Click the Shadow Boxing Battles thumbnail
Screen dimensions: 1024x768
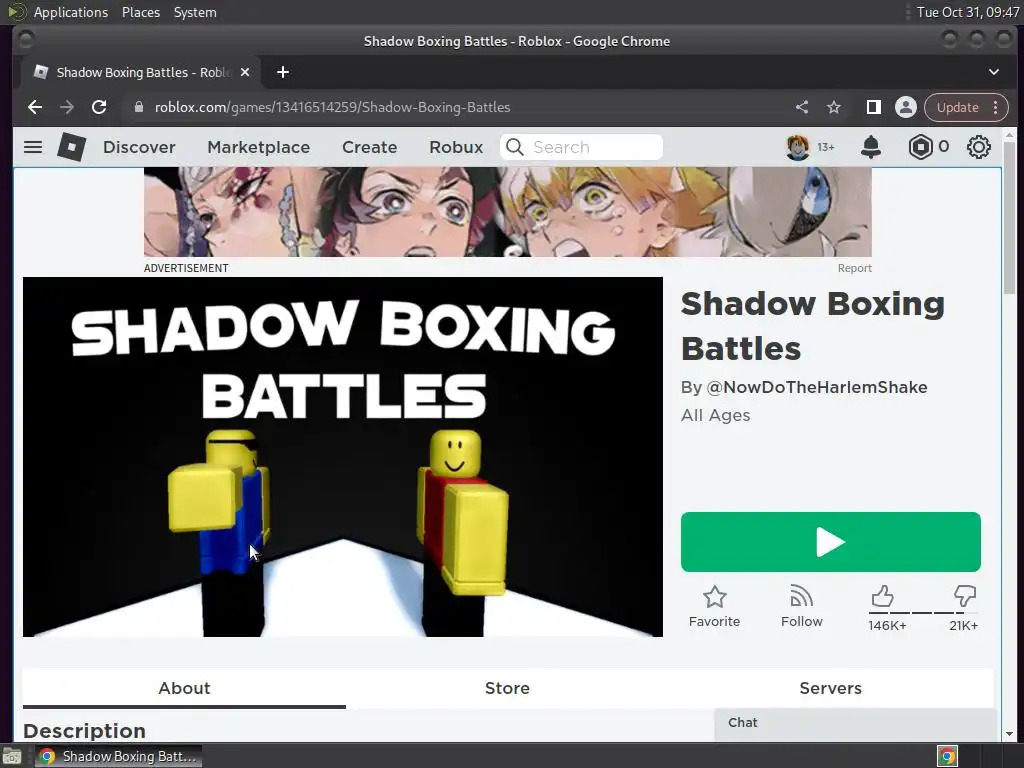tap(343, 456)
